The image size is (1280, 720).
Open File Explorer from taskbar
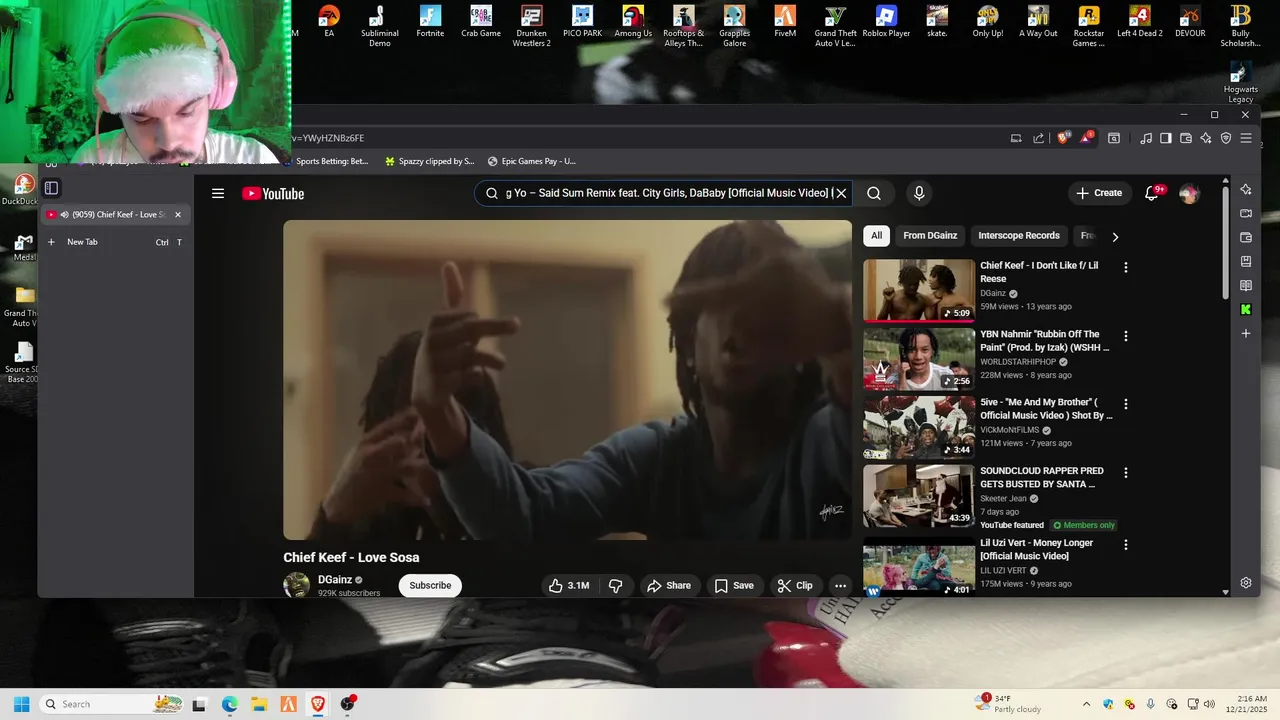[x=259, y=704]
